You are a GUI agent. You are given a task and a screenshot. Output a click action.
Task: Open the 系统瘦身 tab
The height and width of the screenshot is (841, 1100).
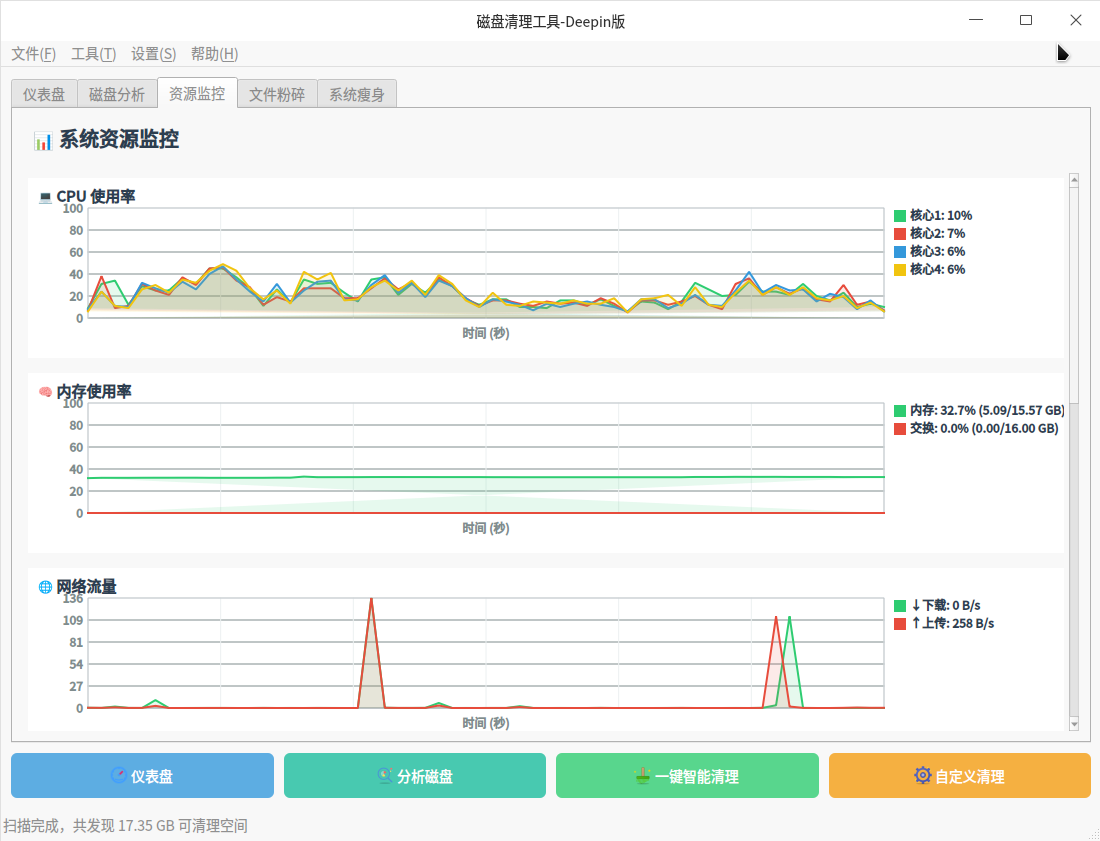click(357, 95)
